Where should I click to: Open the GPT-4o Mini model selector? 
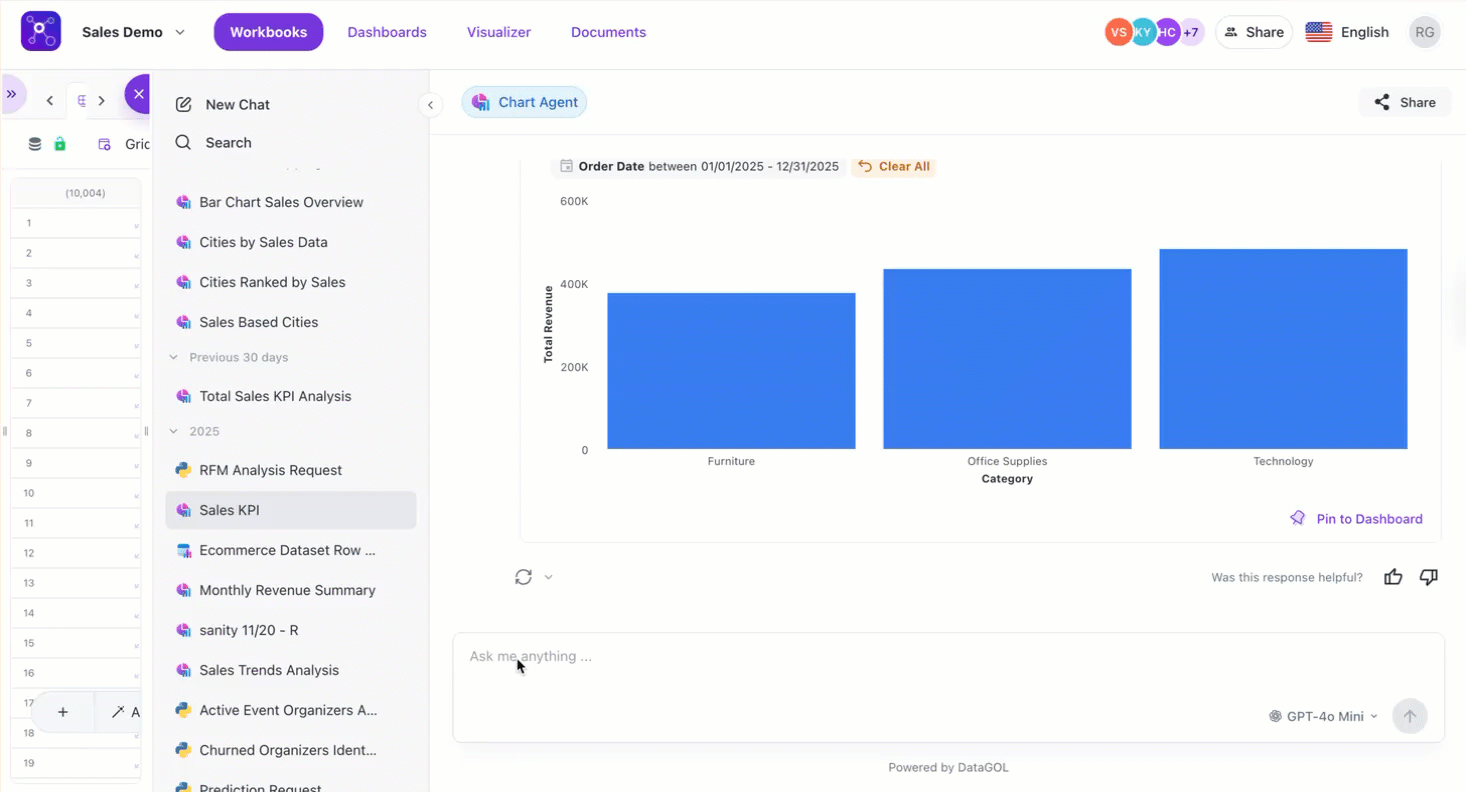[x=1323, y=716]
